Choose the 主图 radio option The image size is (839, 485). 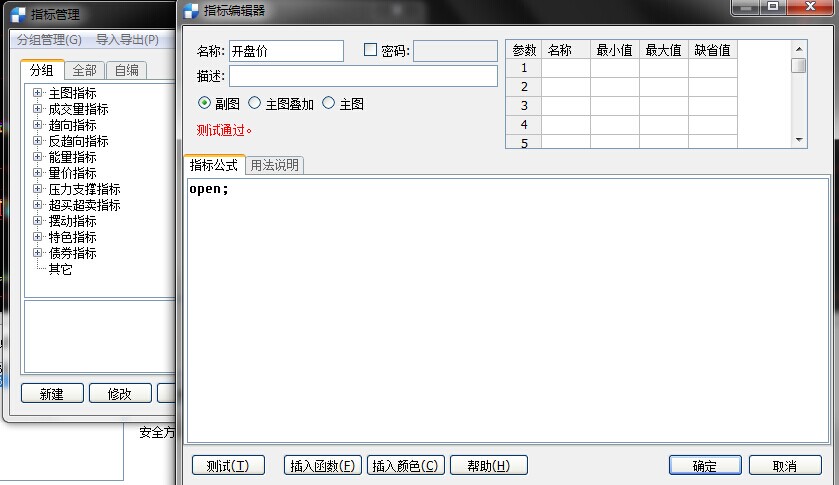coord(328,103)
